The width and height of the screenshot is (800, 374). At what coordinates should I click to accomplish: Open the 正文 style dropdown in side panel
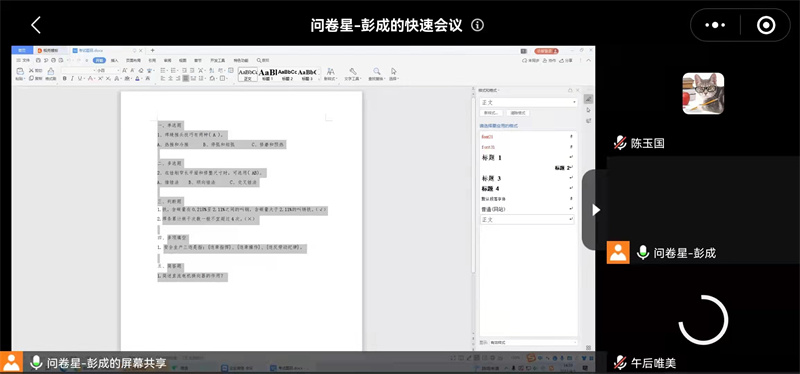[x=529, y=103]
